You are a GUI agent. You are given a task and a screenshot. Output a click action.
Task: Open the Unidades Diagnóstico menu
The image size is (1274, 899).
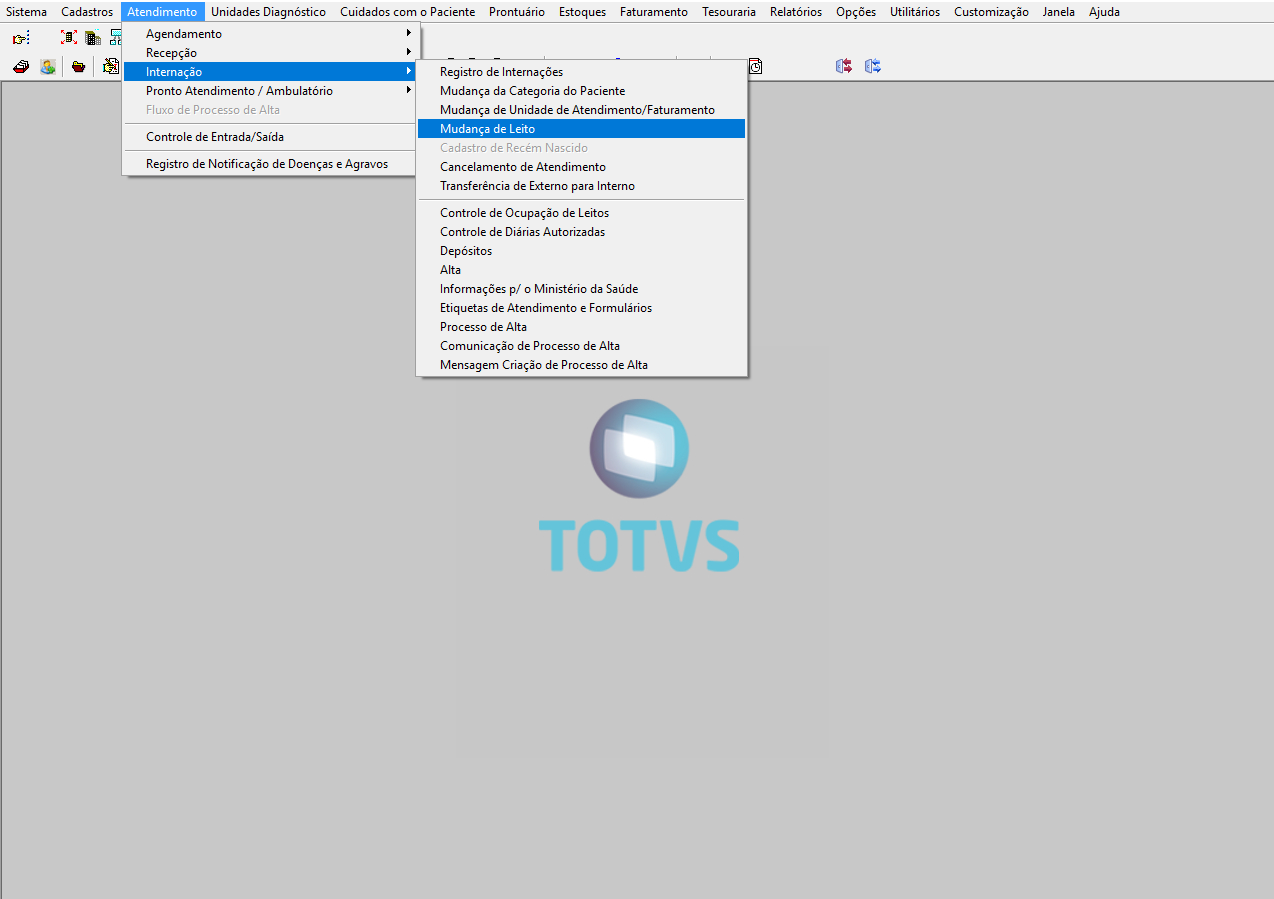pos(268,12)
